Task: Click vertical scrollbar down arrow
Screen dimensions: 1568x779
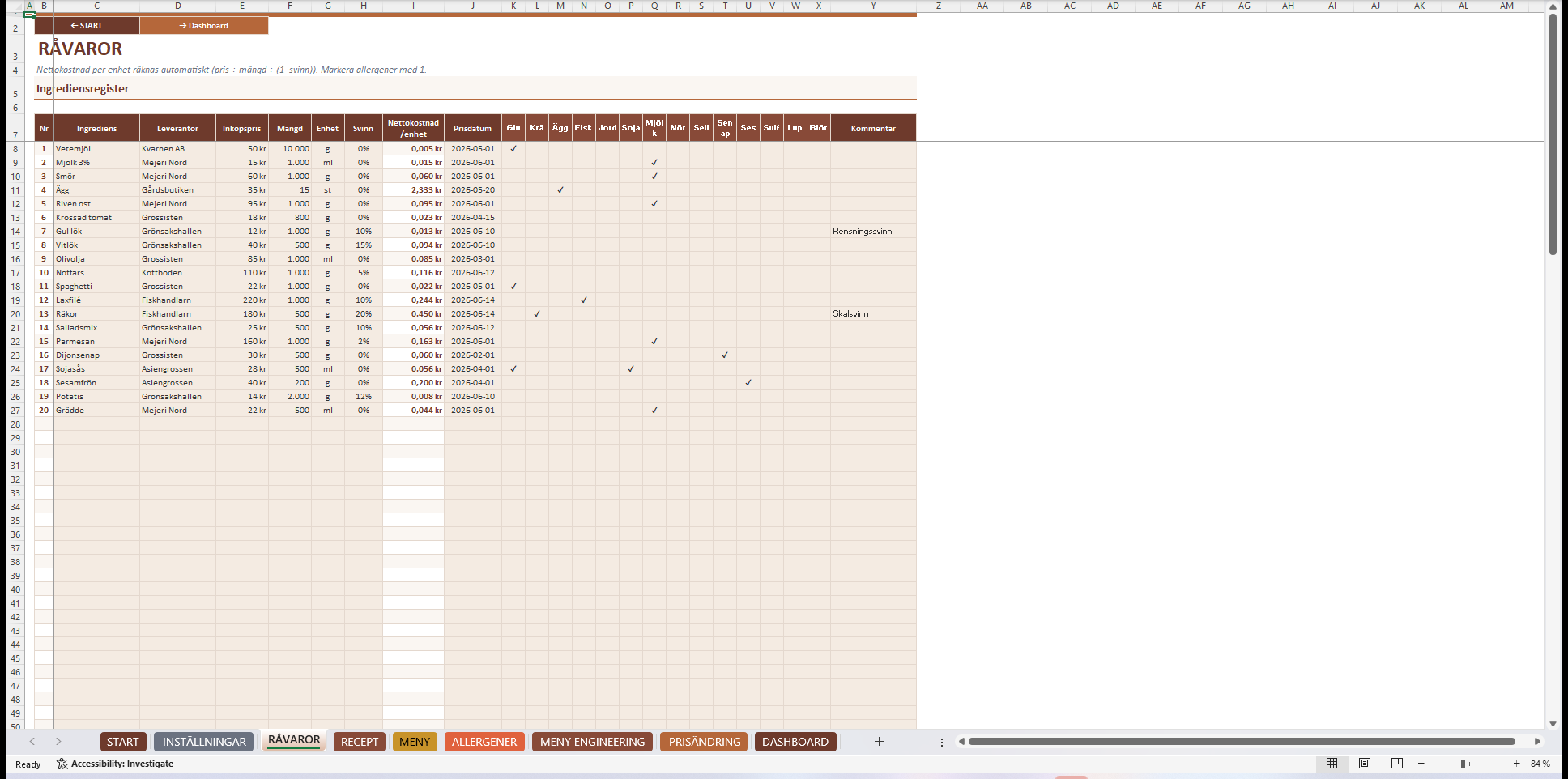Action: pos(1553,723)
